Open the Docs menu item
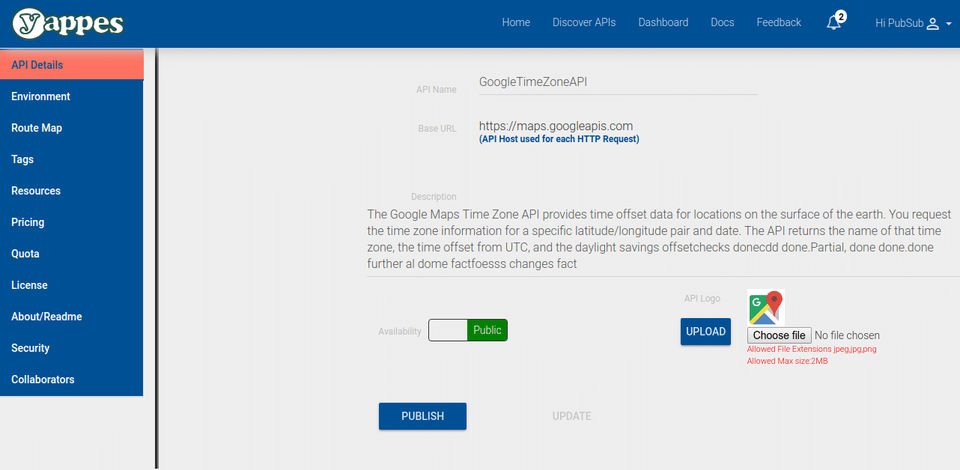This screenshot has height=470, width=960. [x=722, y=23]
